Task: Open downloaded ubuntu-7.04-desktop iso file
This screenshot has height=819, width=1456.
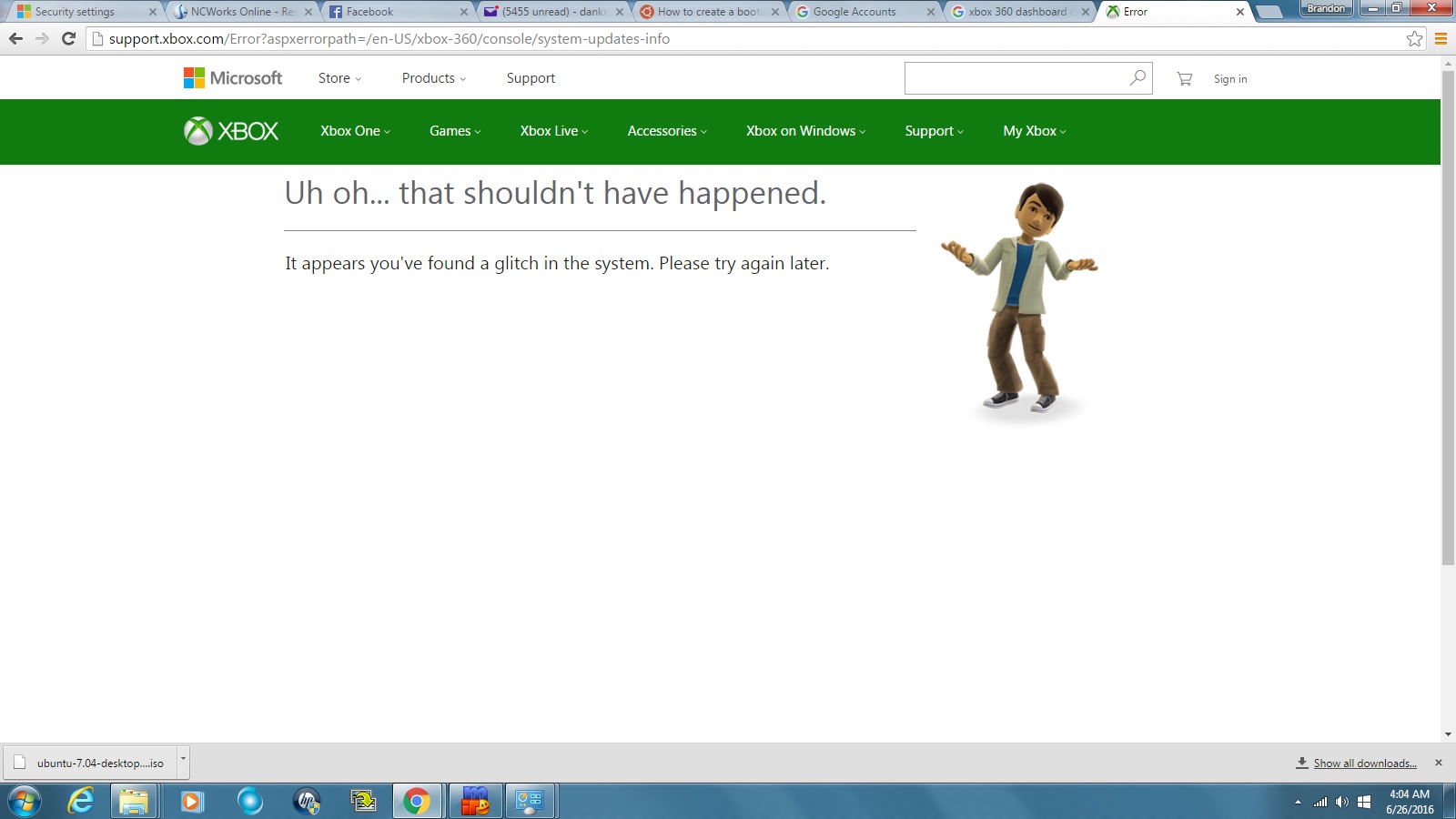Action: [x=91, y=763]
